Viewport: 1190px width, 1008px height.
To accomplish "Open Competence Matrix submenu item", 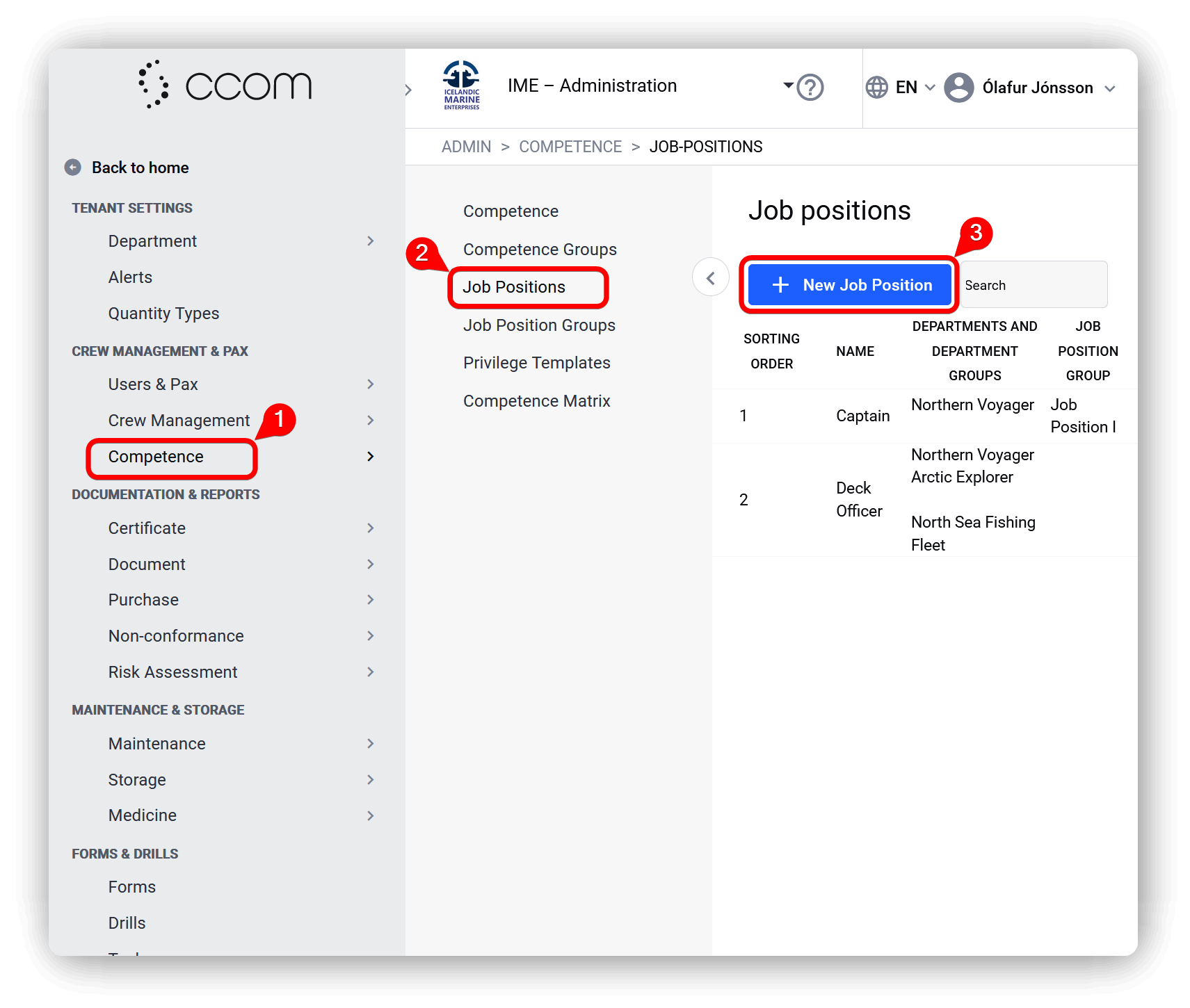I will [536, 401].
